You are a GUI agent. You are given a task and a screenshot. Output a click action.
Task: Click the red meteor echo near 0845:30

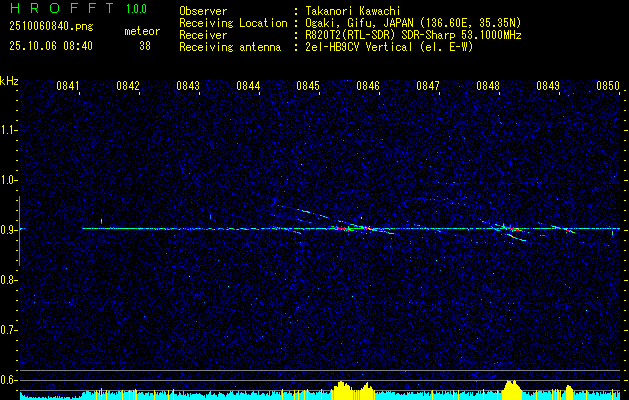tap(341, 228)
